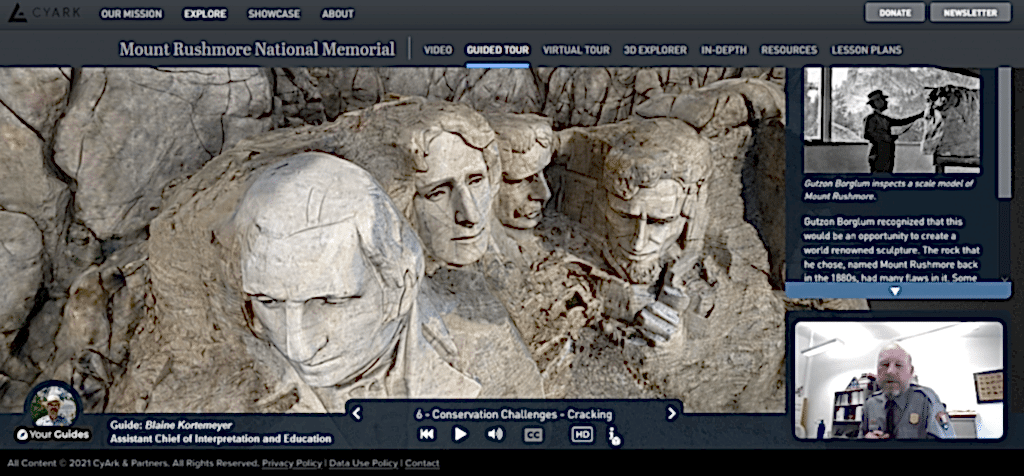Image resolution: width=1024 pixels, height=476 pixels.
Task: Open the Showcase menu
Action: click(x=274, y=14)
